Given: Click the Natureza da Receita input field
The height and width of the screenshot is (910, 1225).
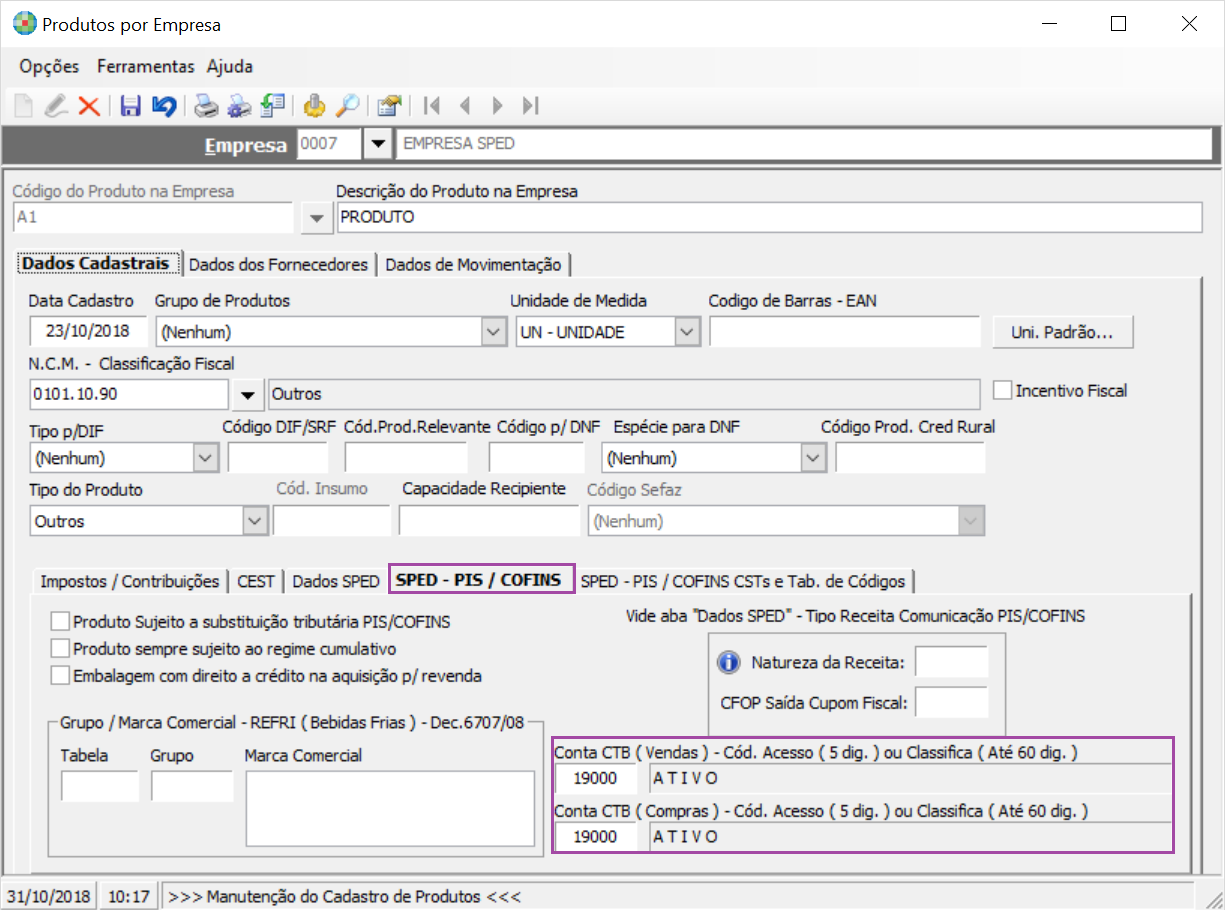Looking at the screenshot, I should pyautogui.click(x=951, y=662).
